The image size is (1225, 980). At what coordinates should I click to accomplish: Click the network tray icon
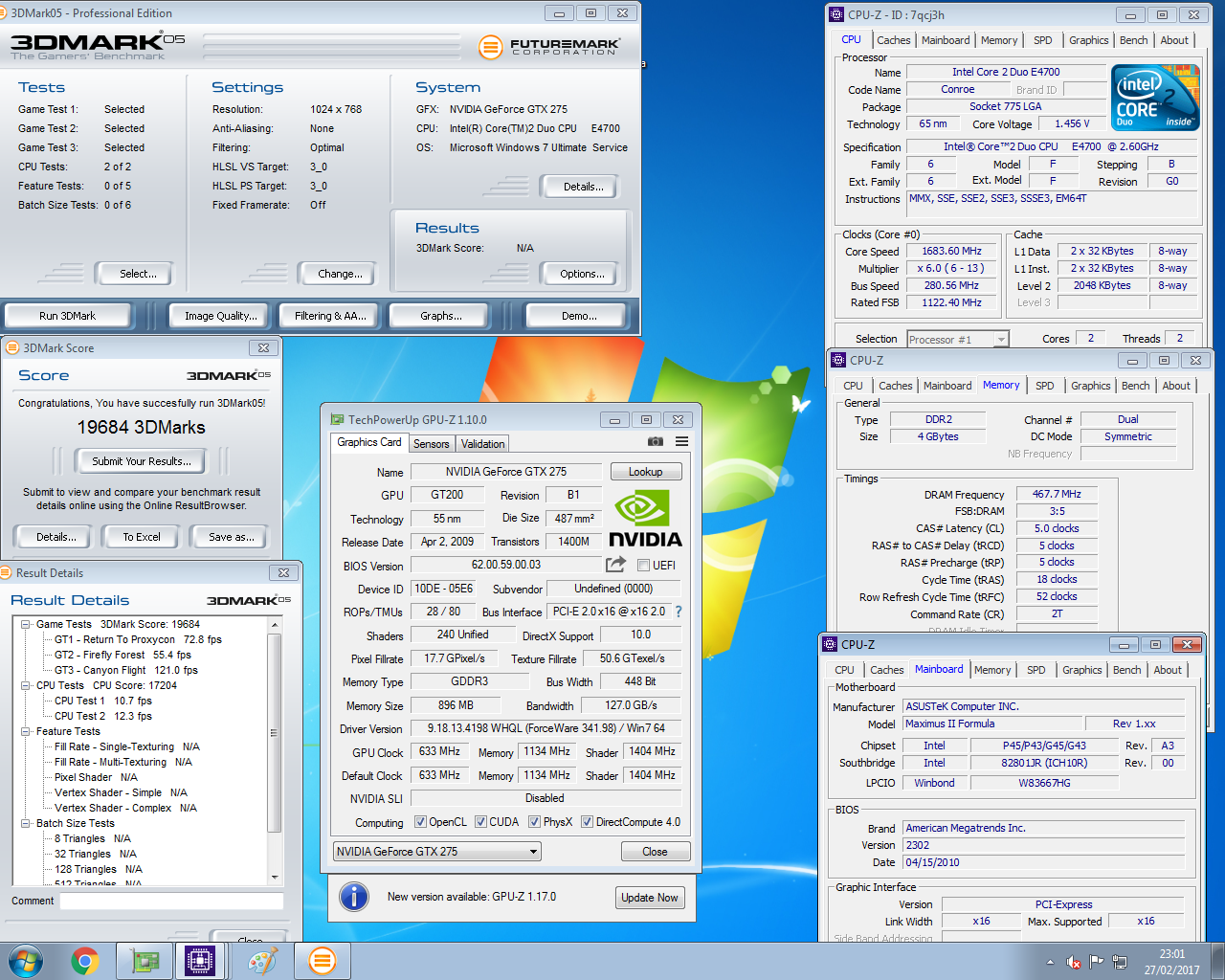click(x=1120, y=962)
